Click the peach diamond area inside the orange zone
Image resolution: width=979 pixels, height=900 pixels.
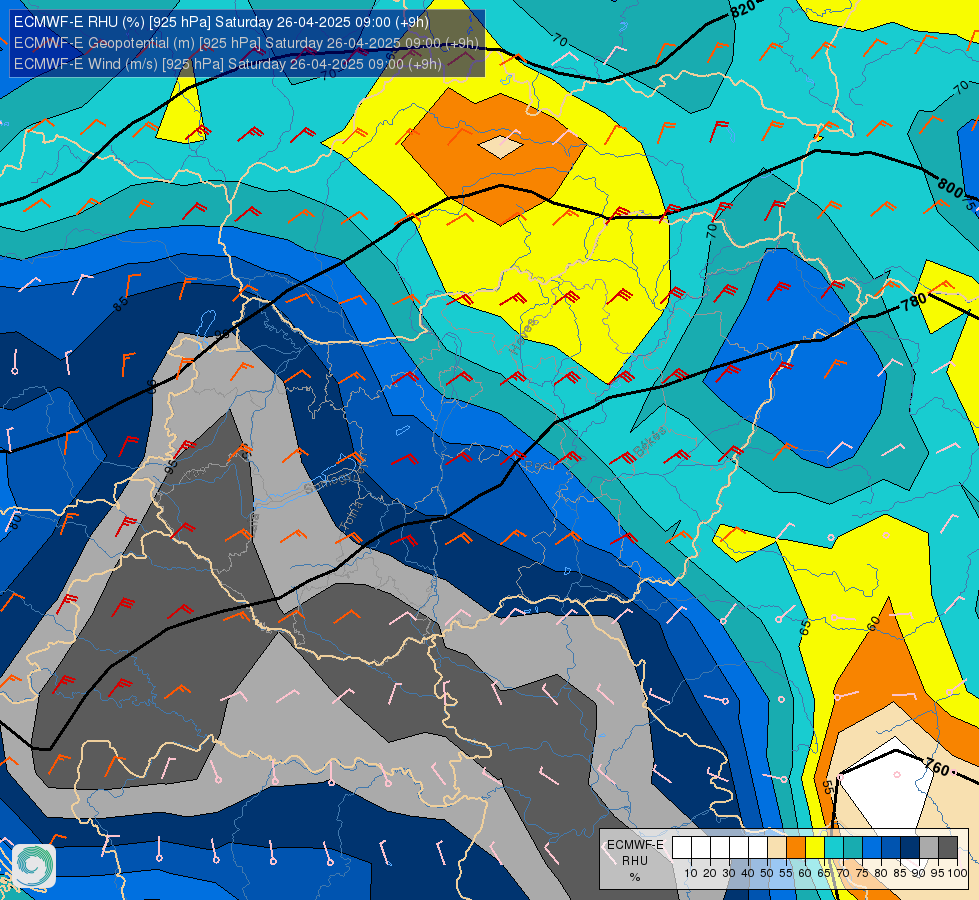[501, 147]
